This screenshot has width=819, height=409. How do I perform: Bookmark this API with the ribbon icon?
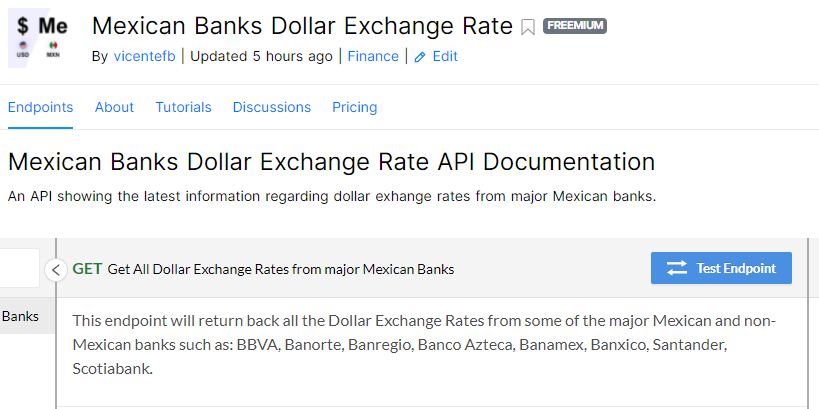(528, 27)
